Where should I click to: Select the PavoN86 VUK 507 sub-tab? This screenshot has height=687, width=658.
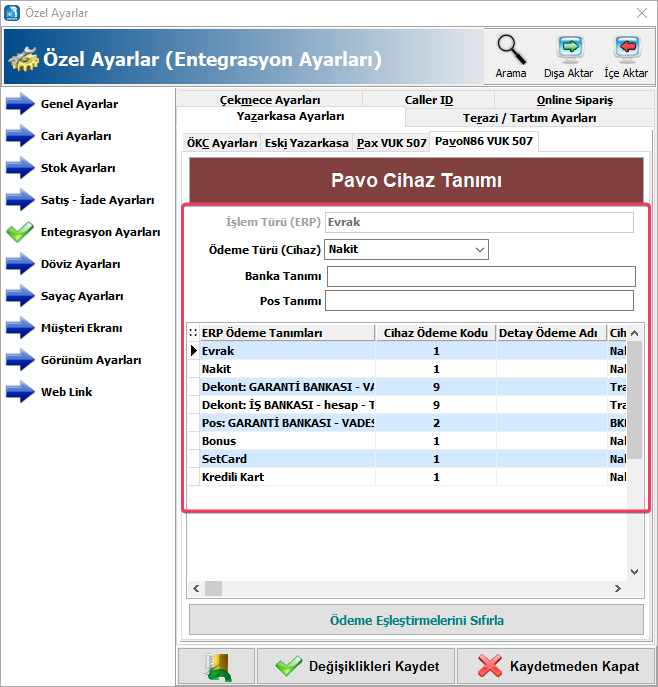484,141
